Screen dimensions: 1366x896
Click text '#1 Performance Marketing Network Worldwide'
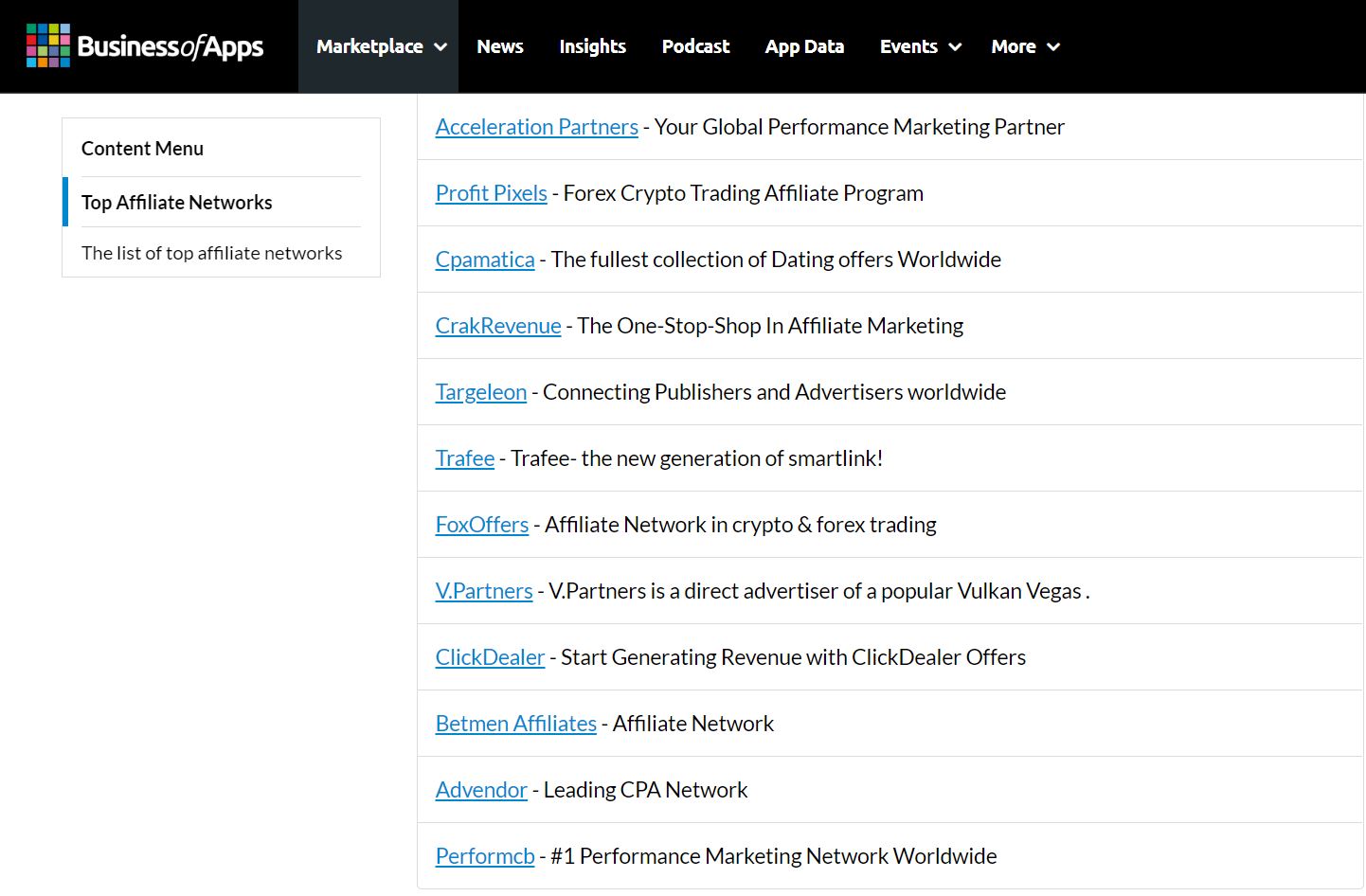click(773, 856)
